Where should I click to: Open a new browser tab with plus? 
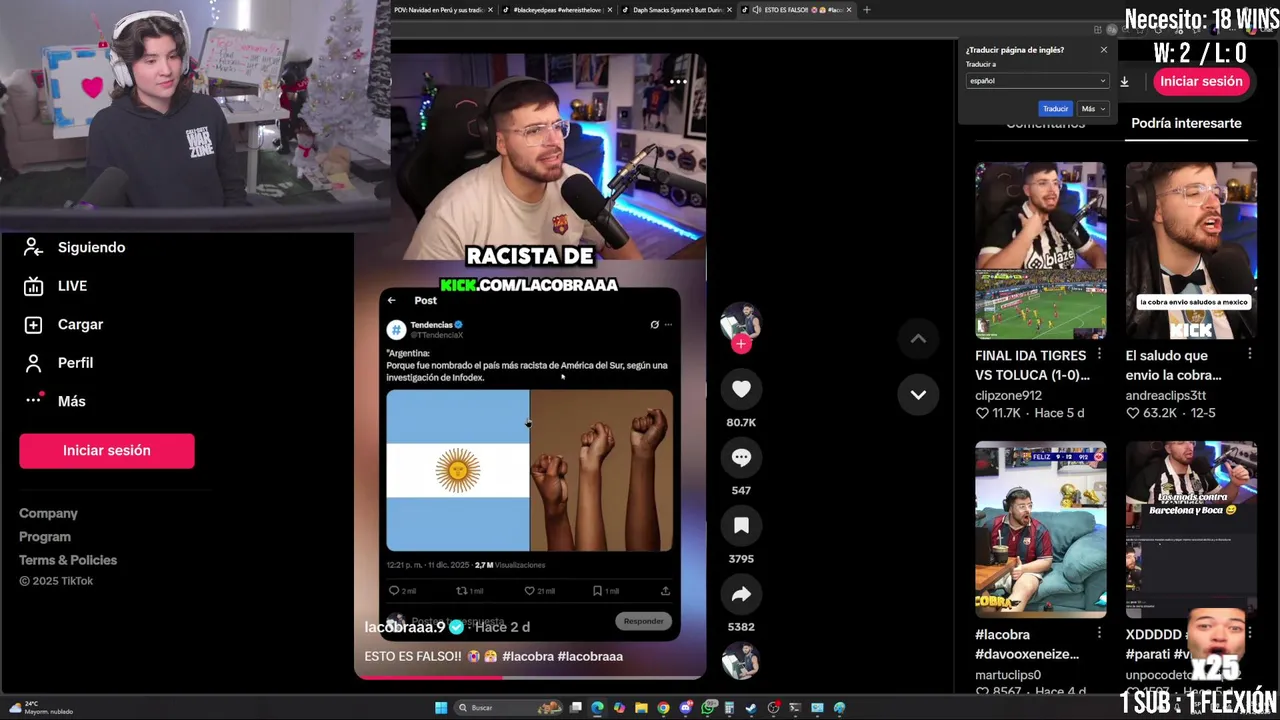point(866,10)
